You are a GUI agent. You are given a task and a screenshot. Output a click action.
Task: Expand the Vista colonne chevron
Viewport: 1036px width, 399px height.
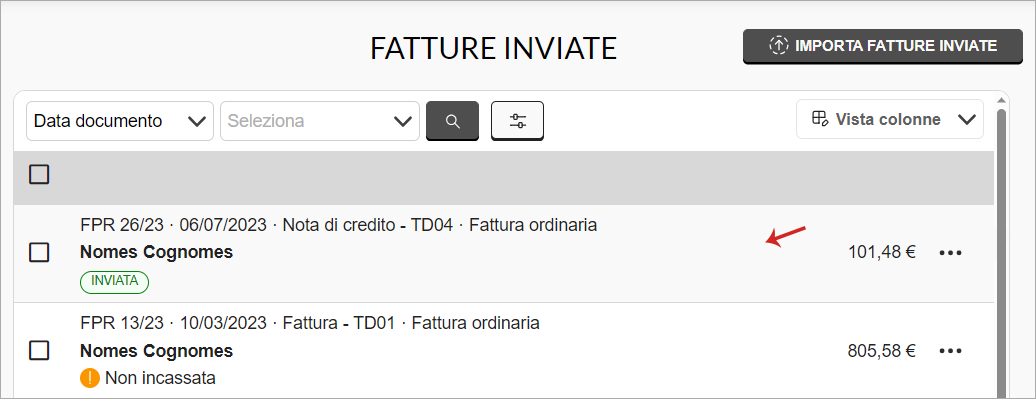pos(966,120)
